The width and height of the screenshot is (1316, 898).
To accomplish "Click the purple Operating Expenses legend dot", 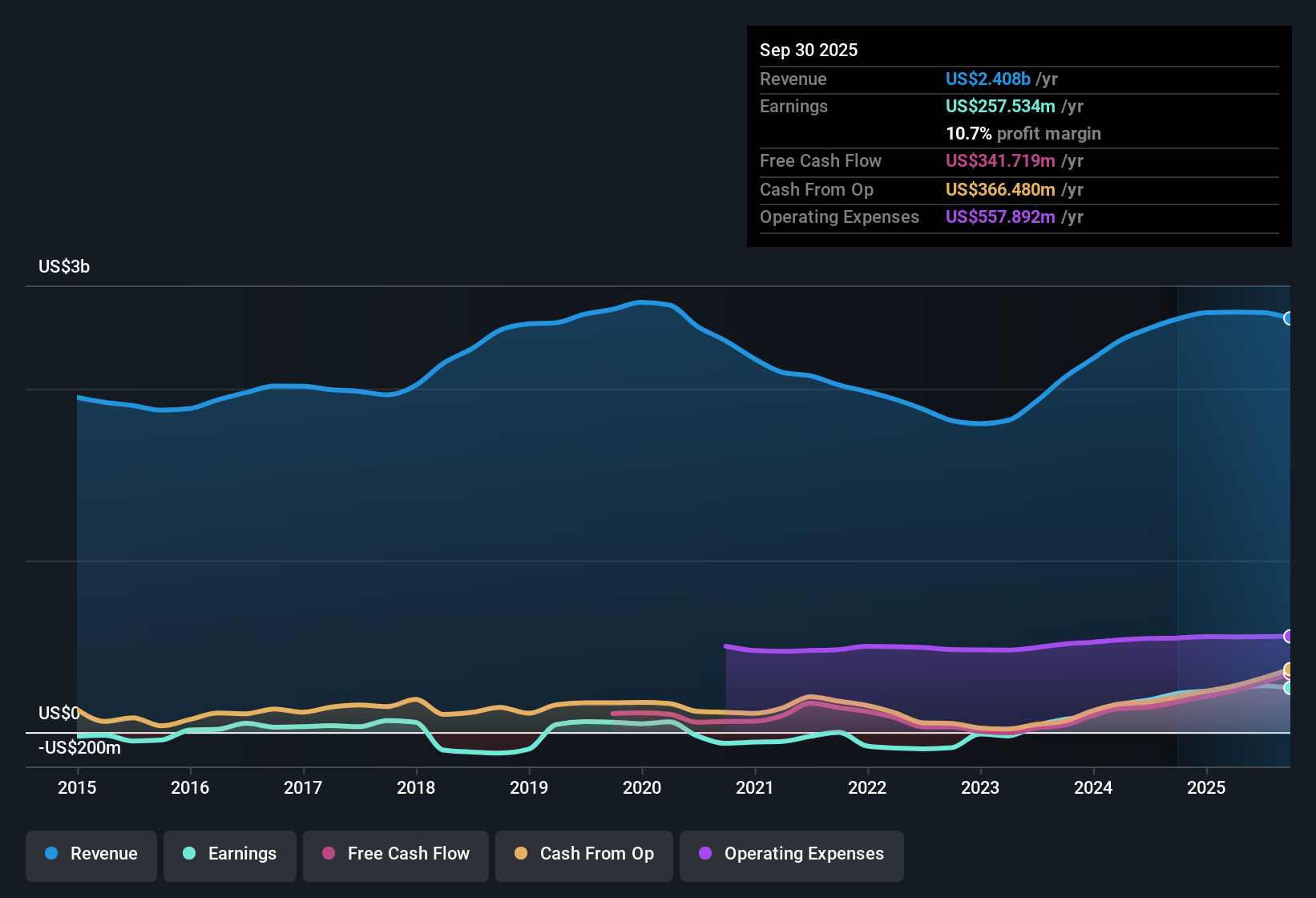I will pyautogui.click(x=704, y=854).
